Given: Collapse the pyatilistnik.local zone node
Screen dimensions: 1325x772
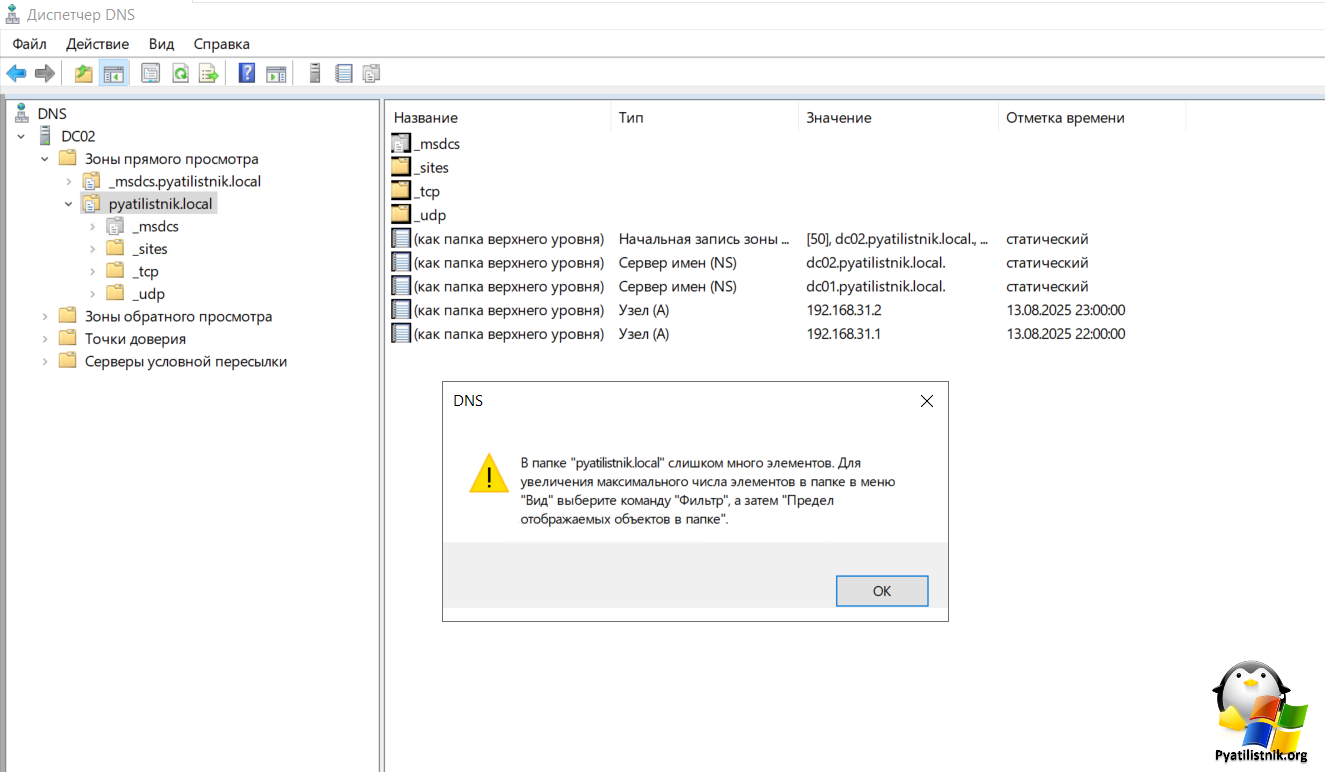Looking at the screenshot, I should tap(68, 204).
